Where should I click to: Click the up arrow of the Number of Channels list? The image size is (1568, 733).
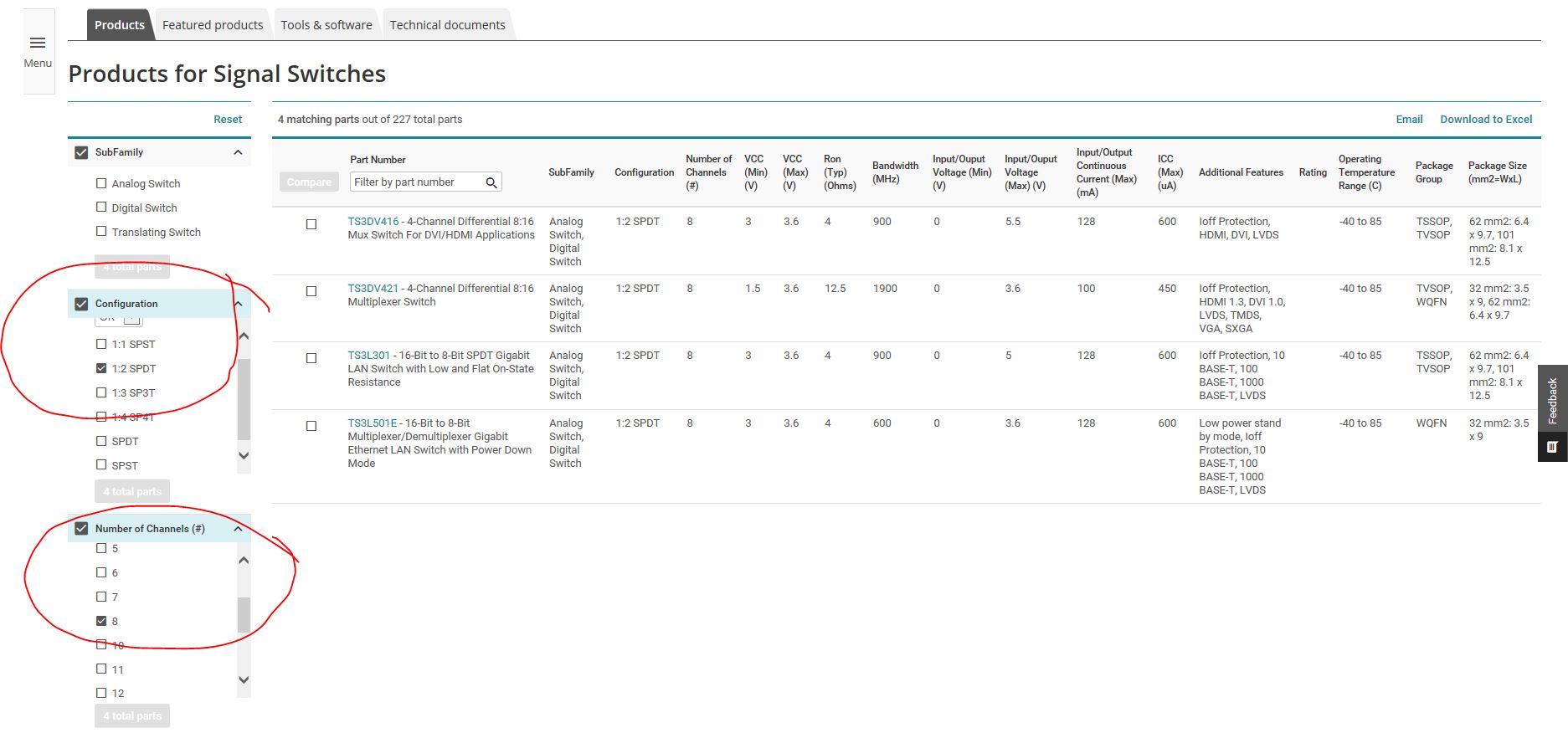(244, 561)
